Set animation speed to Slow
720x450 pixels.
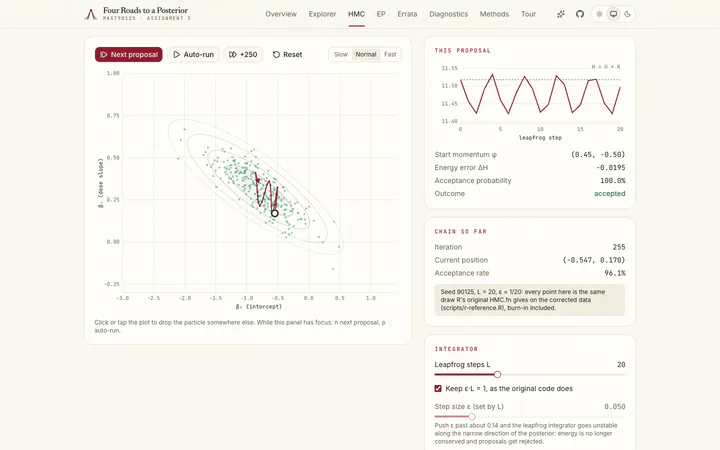pos(341,54)
